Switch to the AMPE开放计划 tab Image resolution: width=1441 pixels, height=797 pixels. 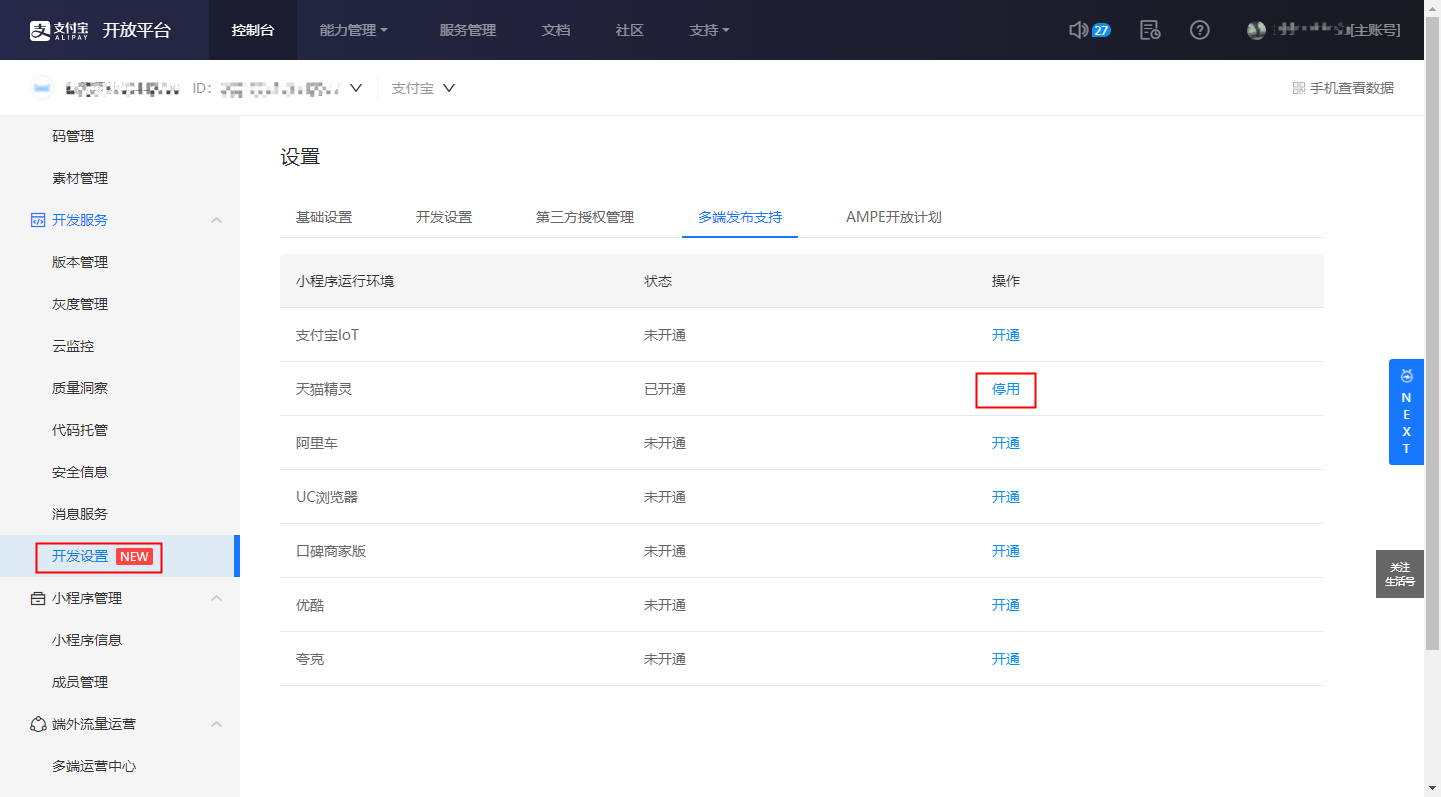[894, 217]
